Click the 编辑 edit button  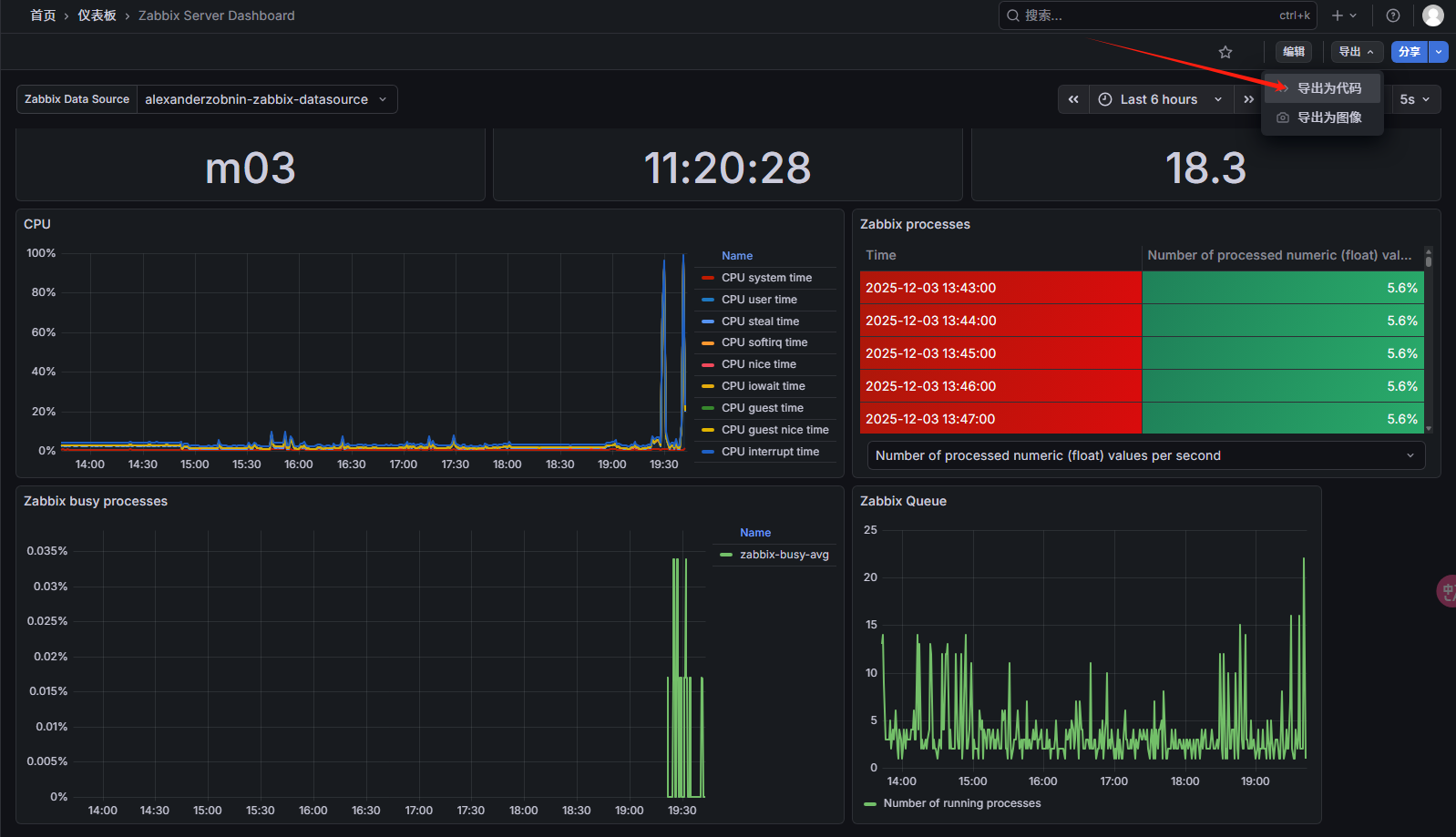[x=1294, y=52]
